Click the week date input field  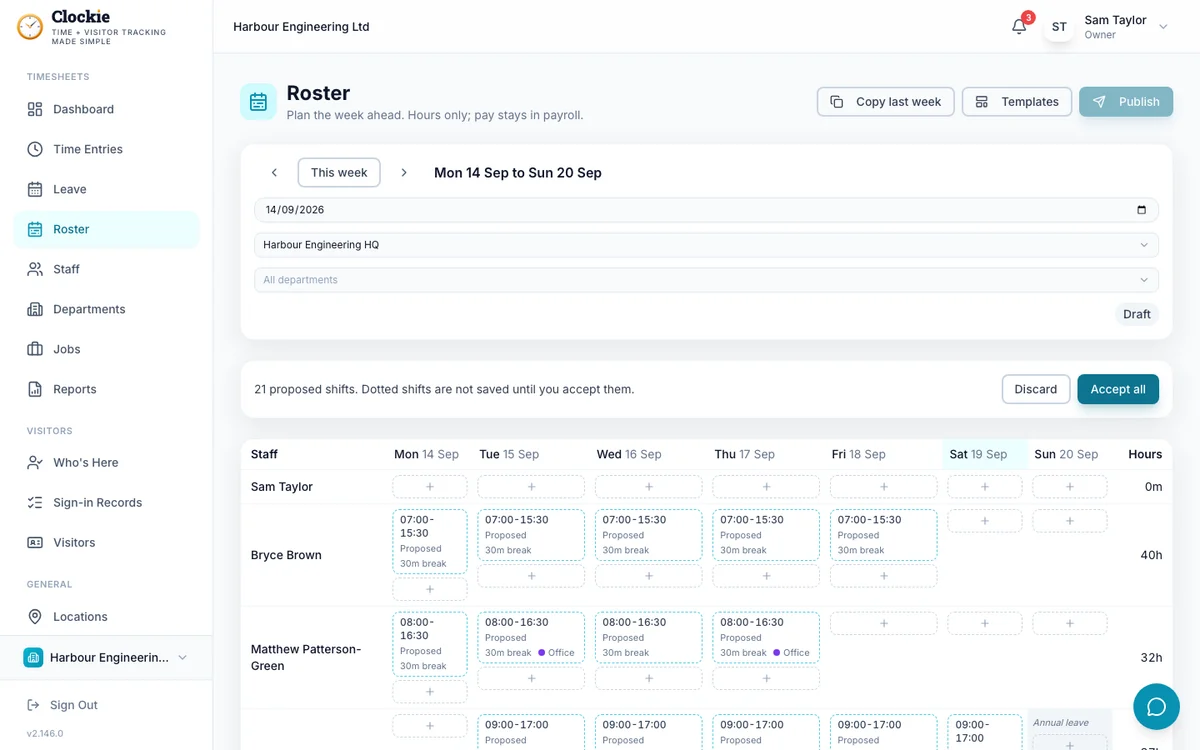pyautogui.click(x=706, y=210)
